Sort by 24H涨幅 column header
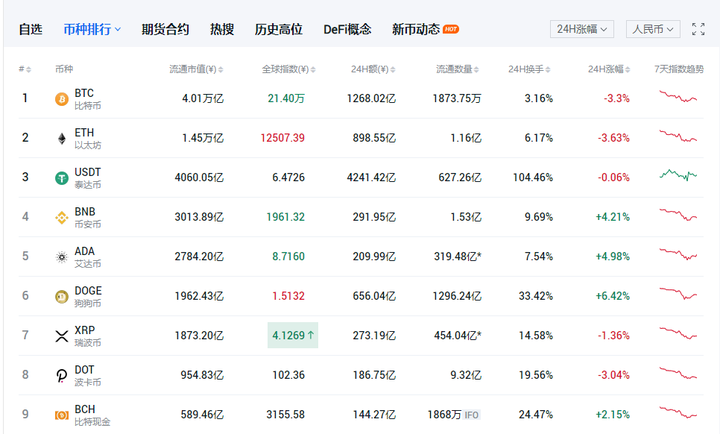This screenshot has width=720, height=434. (609, 69)
